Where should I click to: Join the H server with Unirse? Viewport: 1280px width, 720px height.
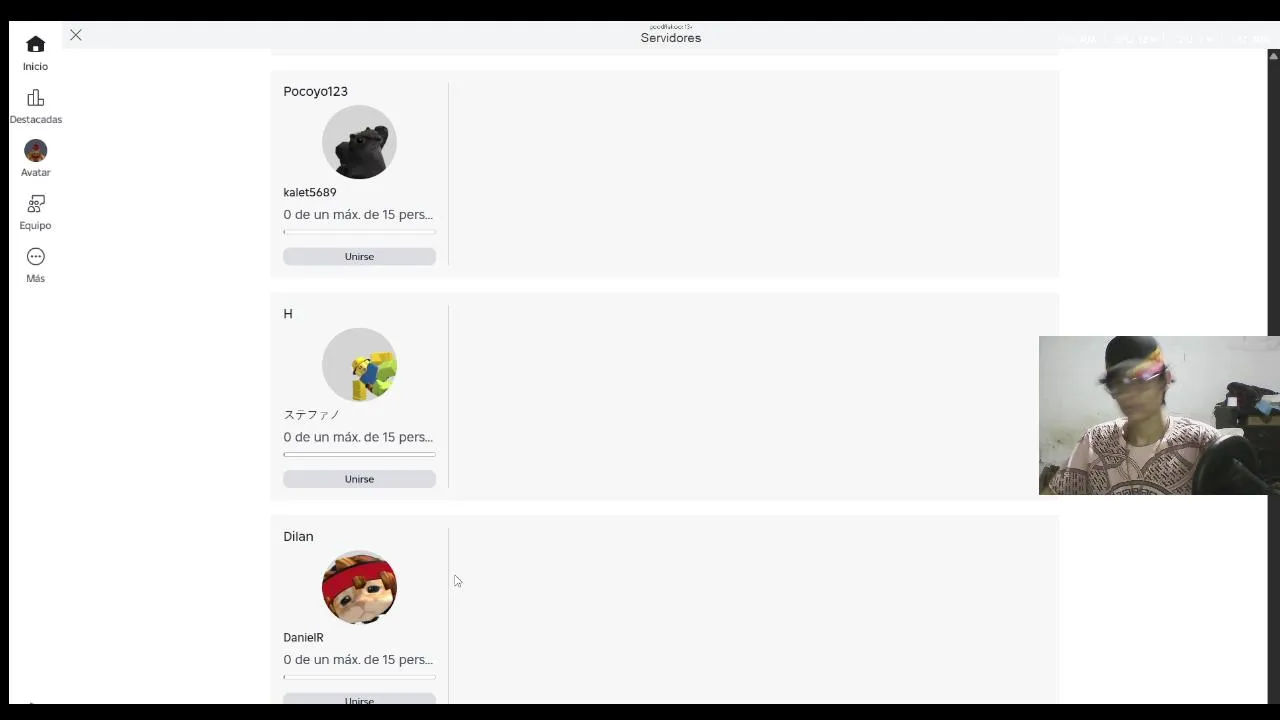point(359,479)
